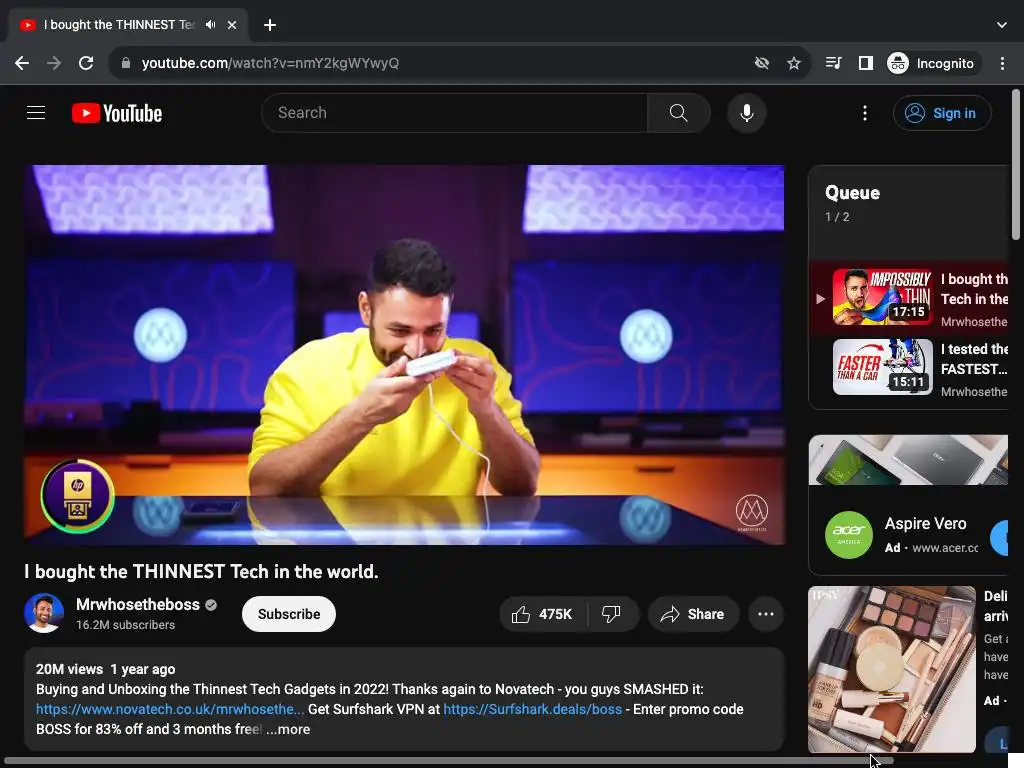Click the acer America logo circle
The width and height of the screenshot is (1024, 768).
(x=849, y=535)
